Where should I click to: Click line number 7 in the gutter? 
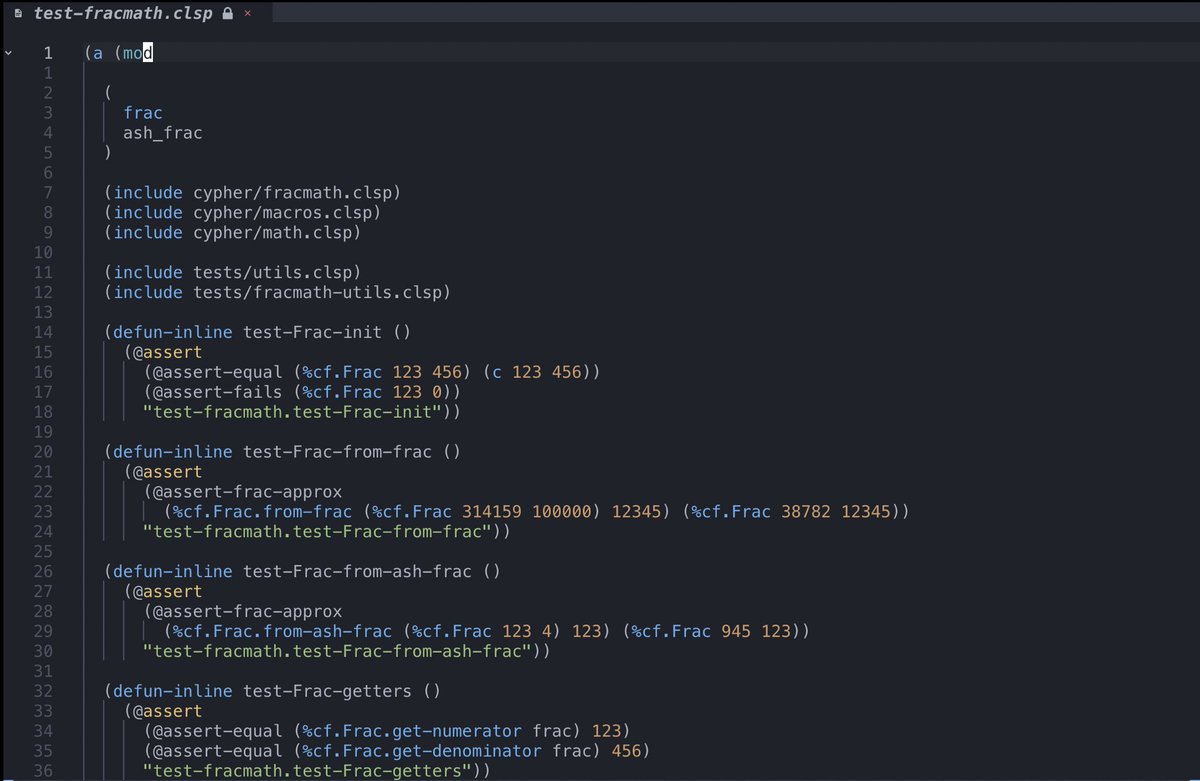[49, 192]
